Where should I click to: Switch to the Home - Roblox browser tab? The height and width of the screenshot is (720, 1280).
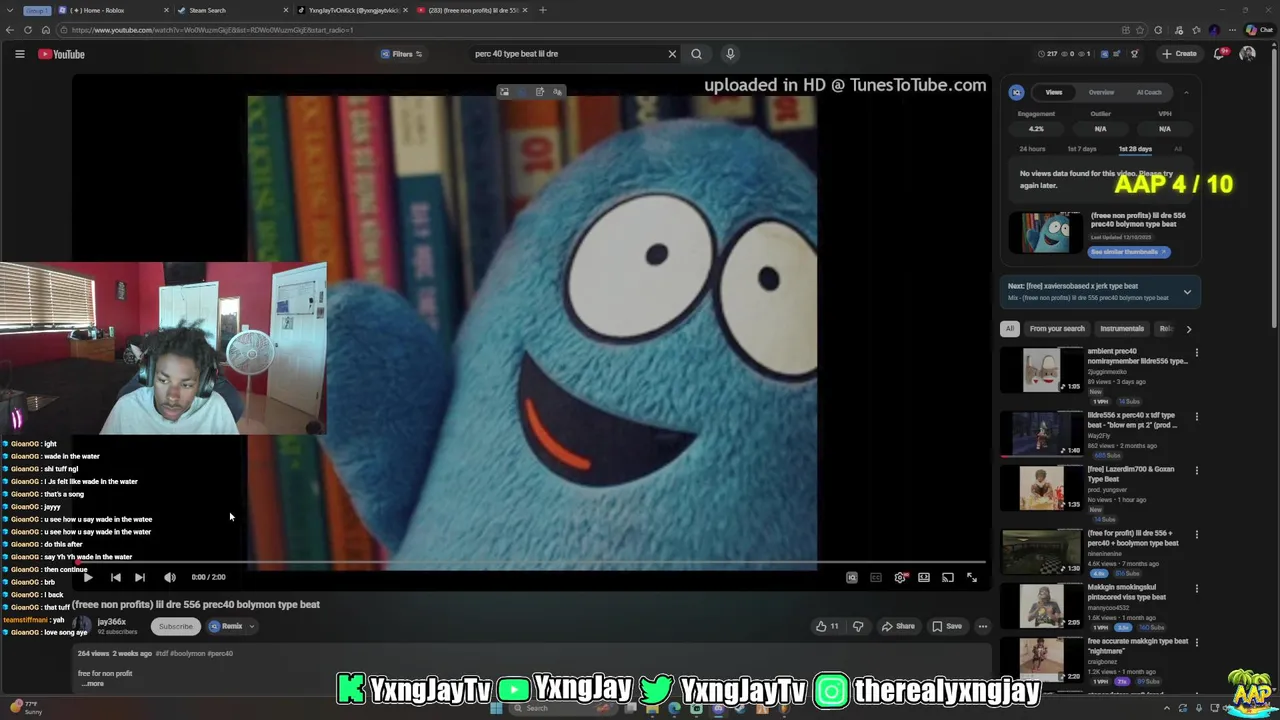112,10
